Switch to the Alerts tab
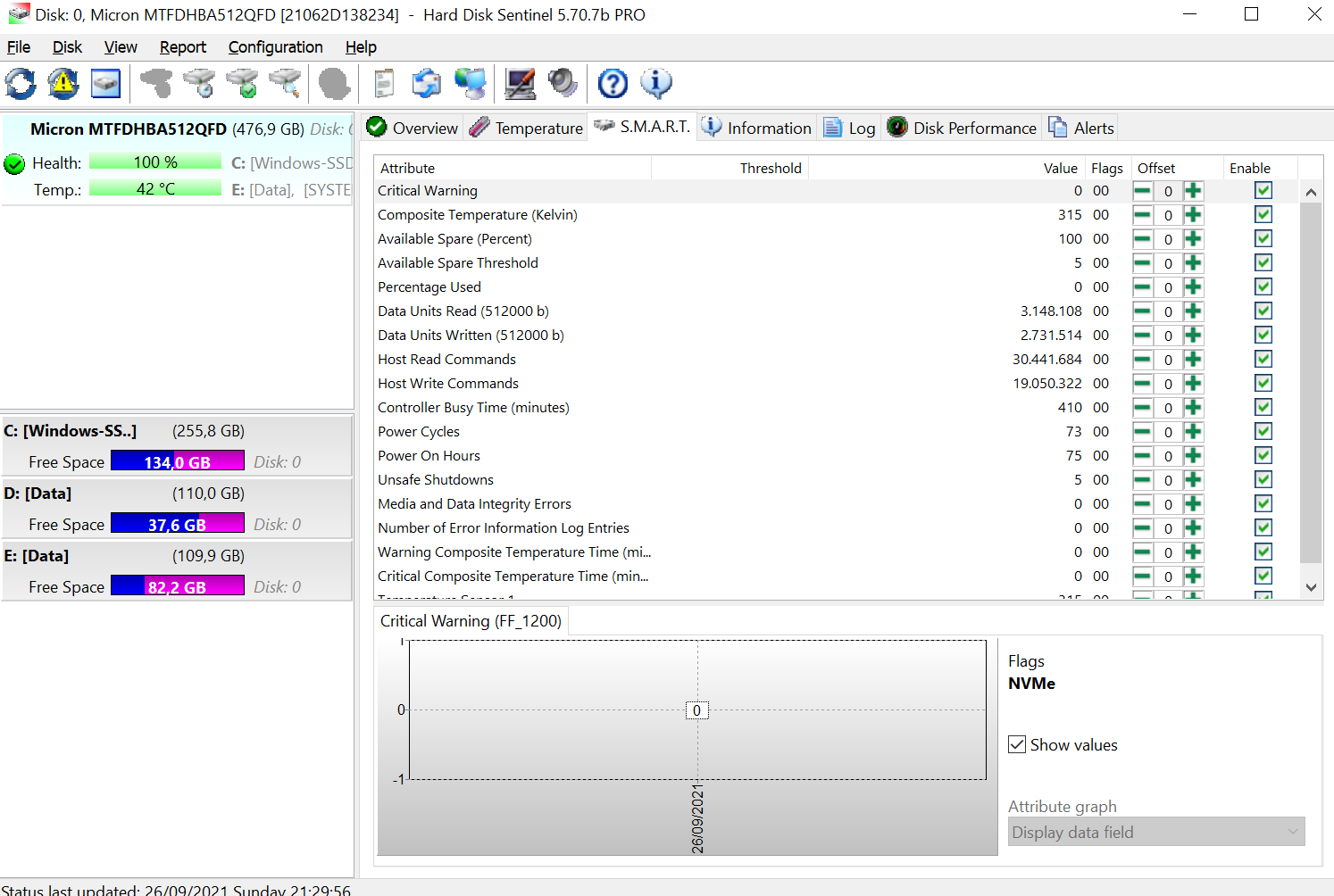This screenshot has height=896, width=1334. [x=1081, y=128]
